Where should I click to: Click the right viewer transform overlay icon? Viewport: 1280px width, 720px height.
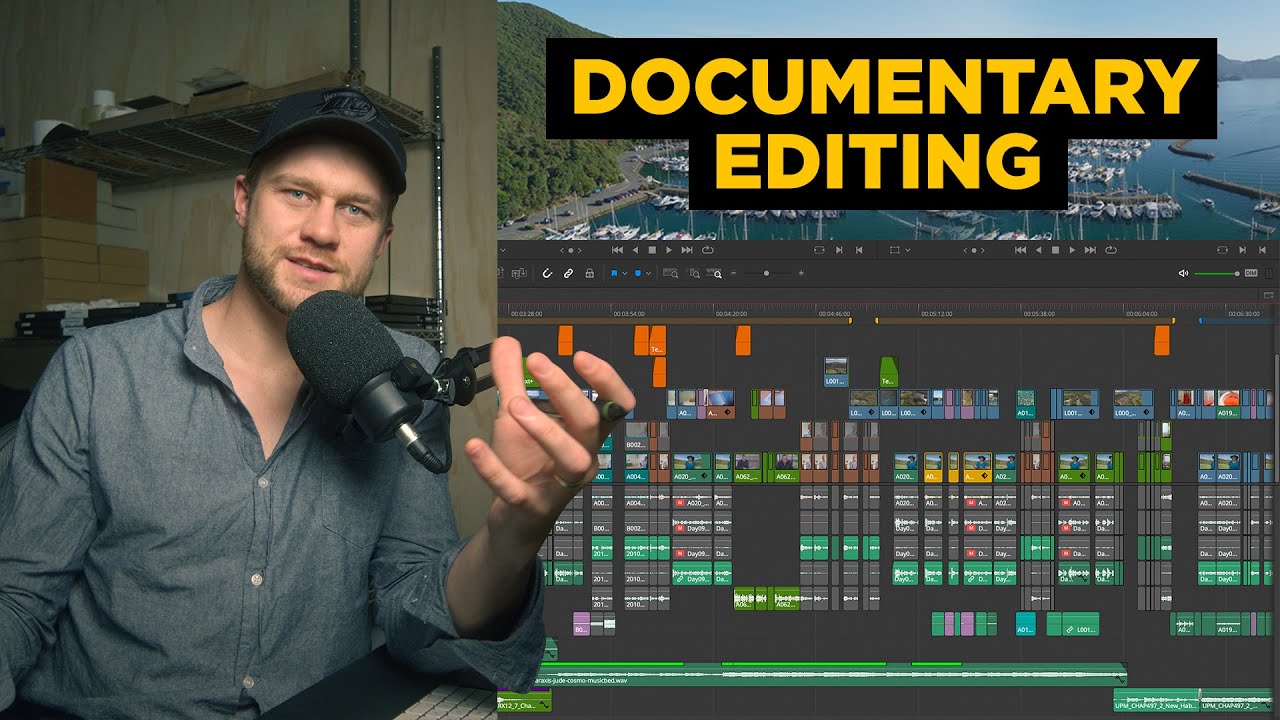tap(895, 250)
